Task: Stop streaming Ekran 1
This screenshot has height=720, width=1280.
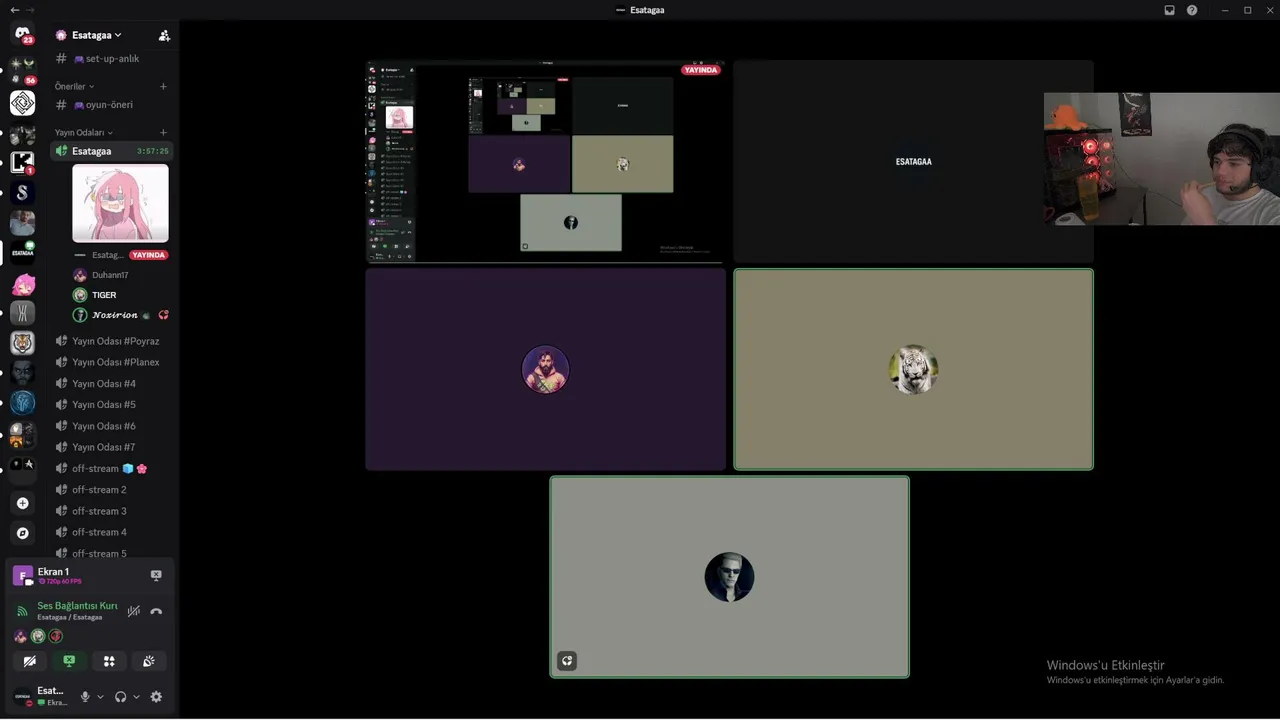Action: (x=156, y=575)
